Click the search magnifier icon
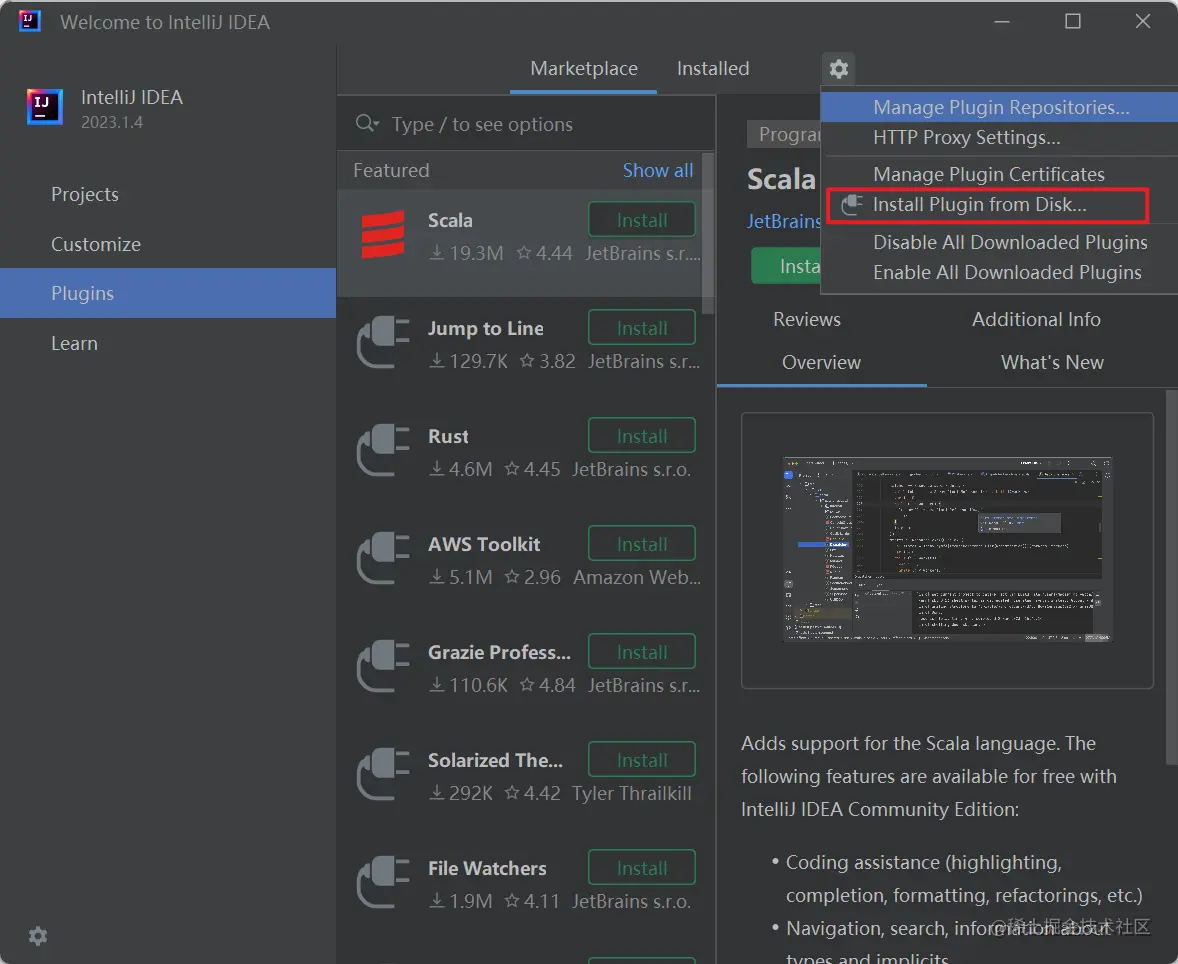 (x=367, y=123)
